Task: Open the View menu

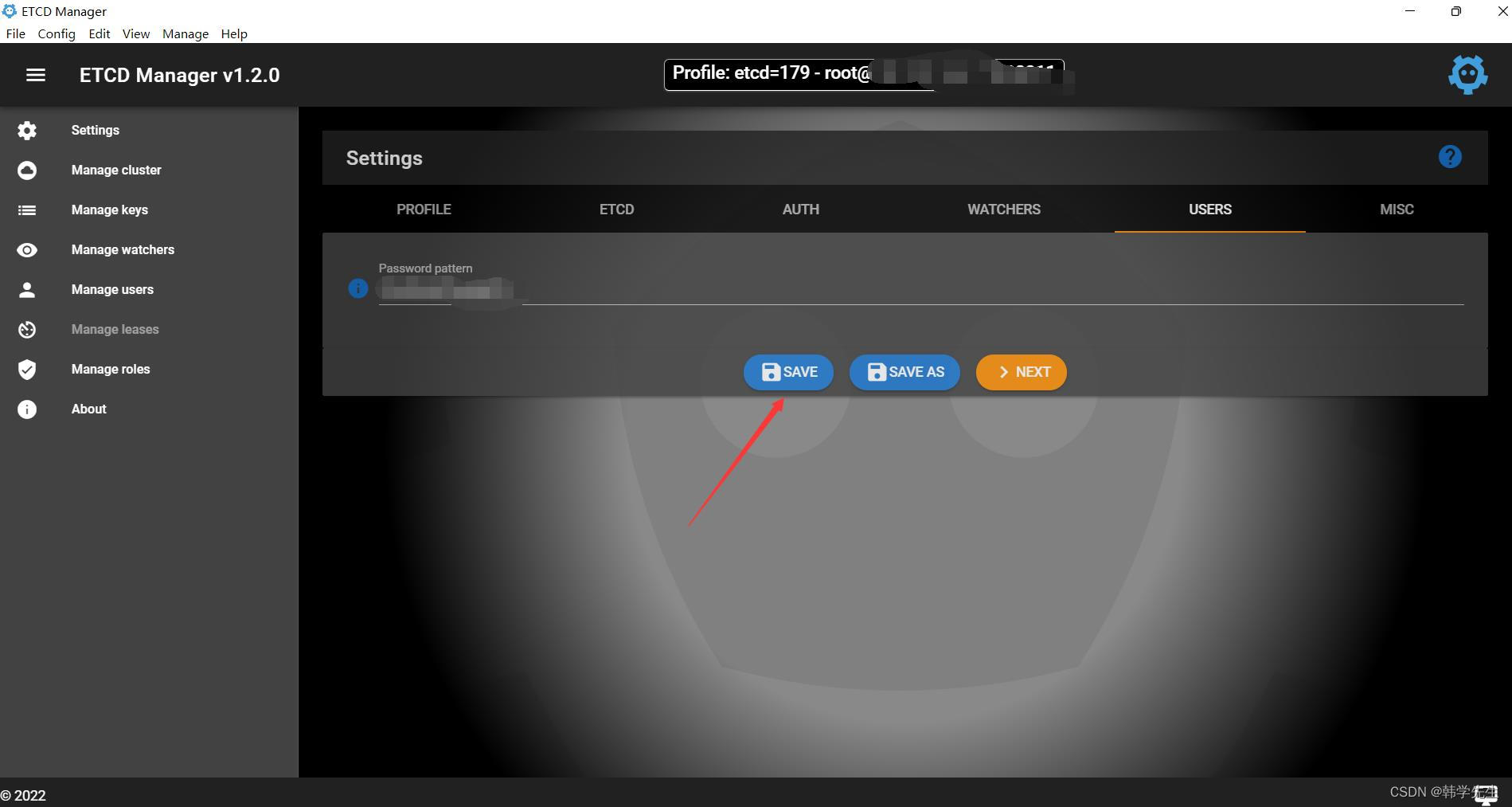Action: pos(136,33)
